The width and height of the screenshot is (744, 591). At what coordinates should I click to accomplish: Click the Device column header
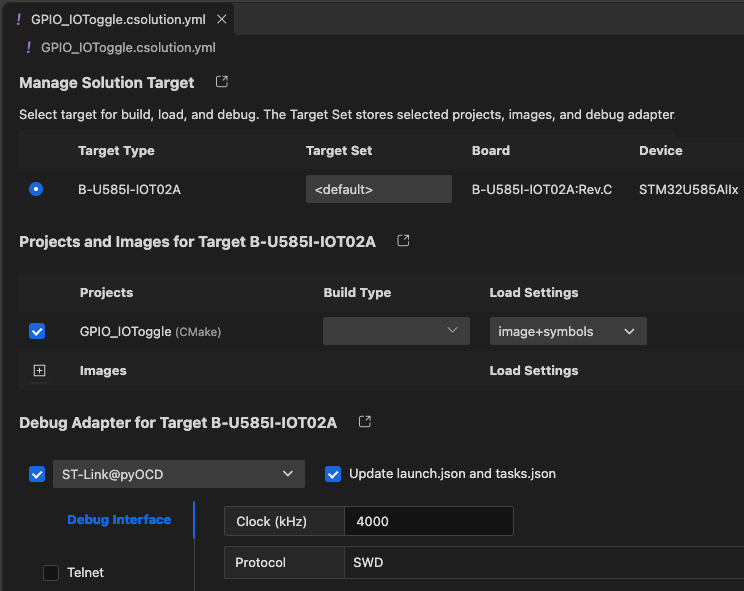pos(660,150)
